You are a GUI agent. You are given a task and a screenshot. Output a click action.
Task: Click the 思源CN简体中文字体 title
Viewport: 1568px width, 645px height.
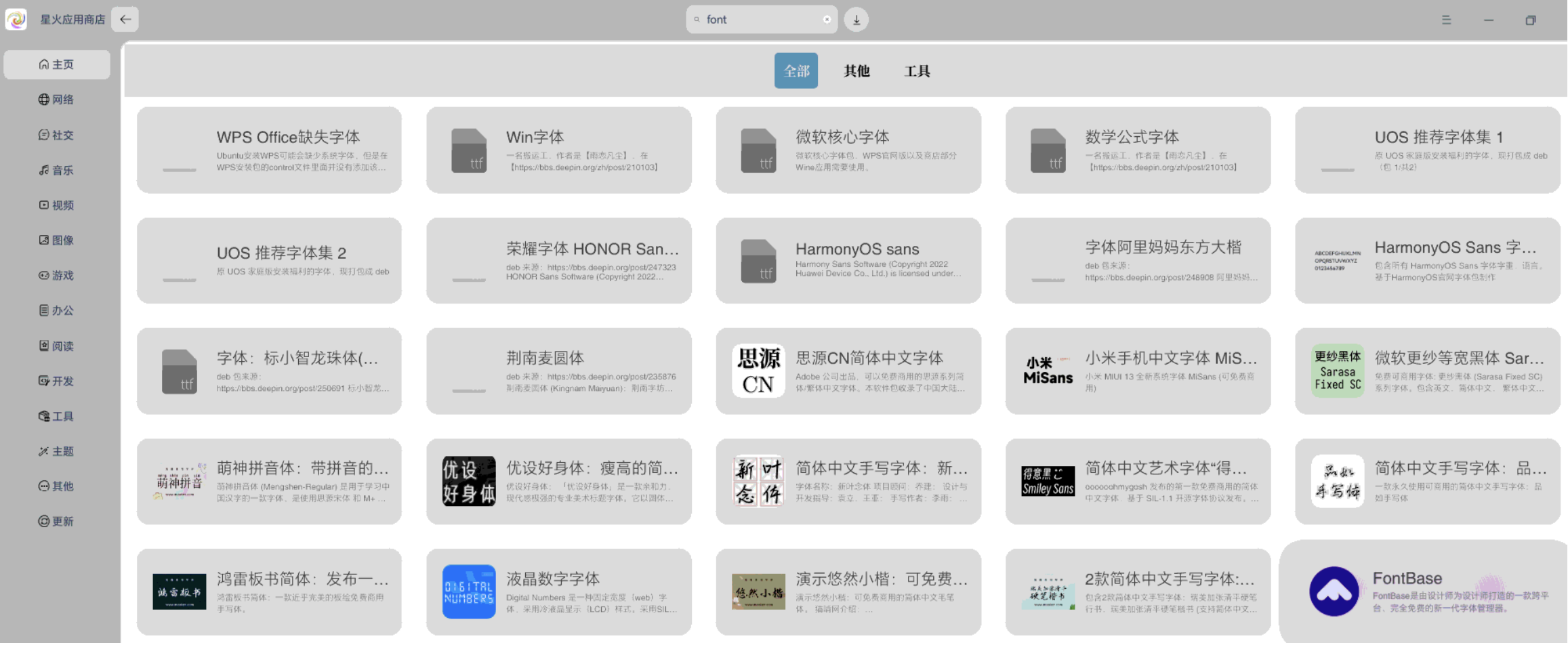pyautogui.click(x=869, y=358)
